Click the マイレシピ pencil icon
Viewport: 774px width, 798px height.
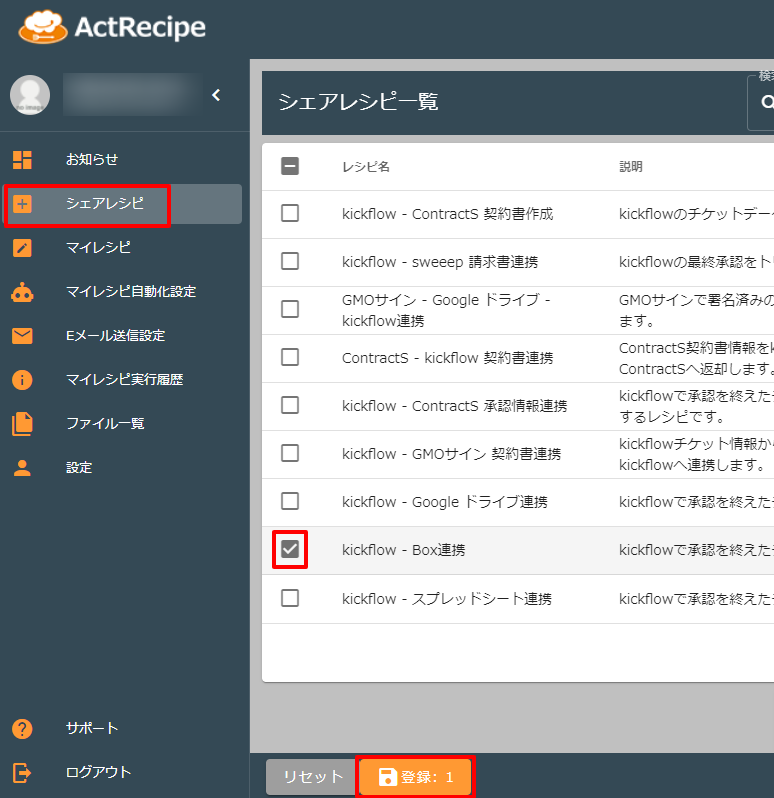point(22,248)
